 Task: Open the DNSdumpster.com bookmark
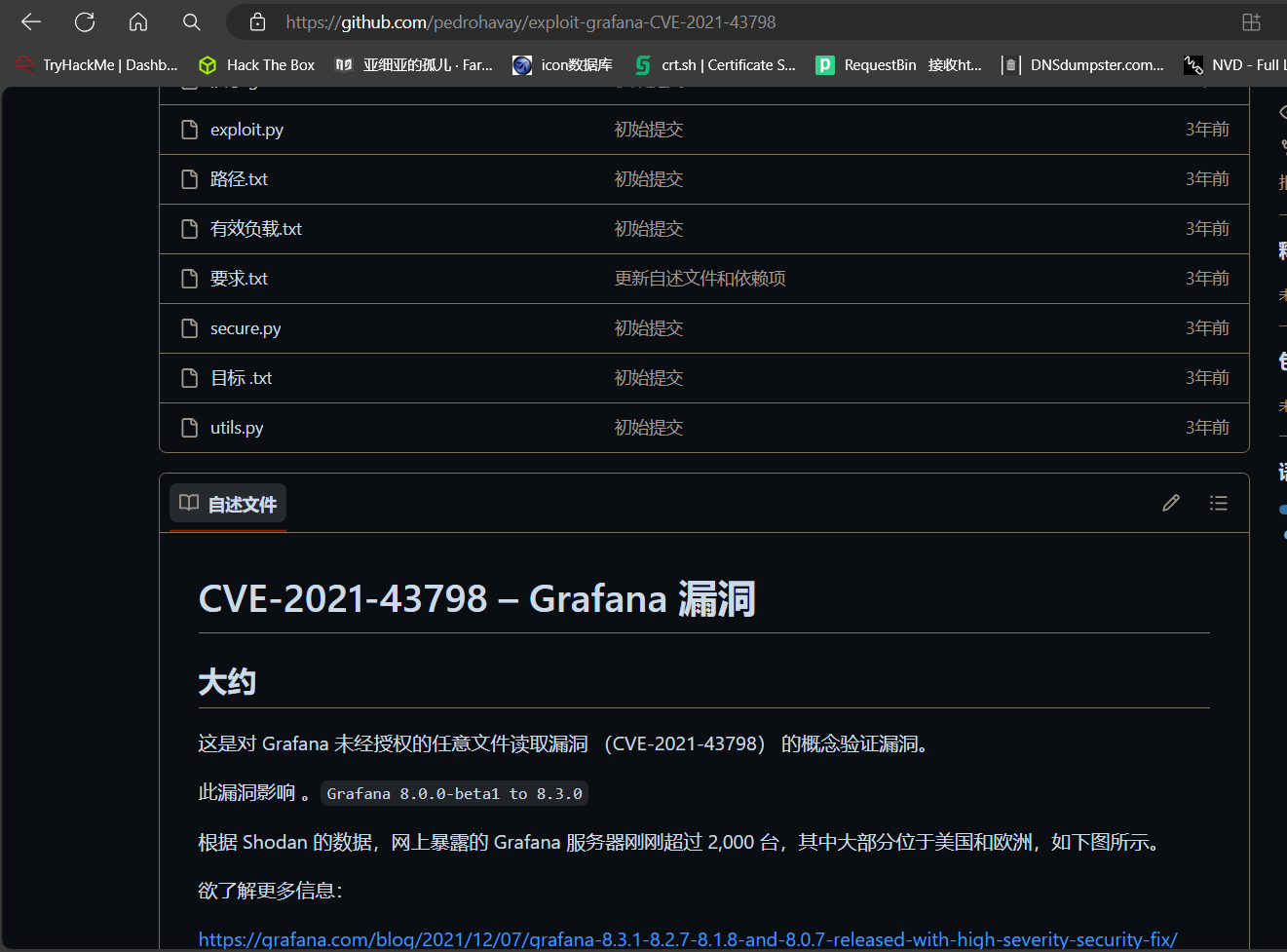pos(1083,65)
